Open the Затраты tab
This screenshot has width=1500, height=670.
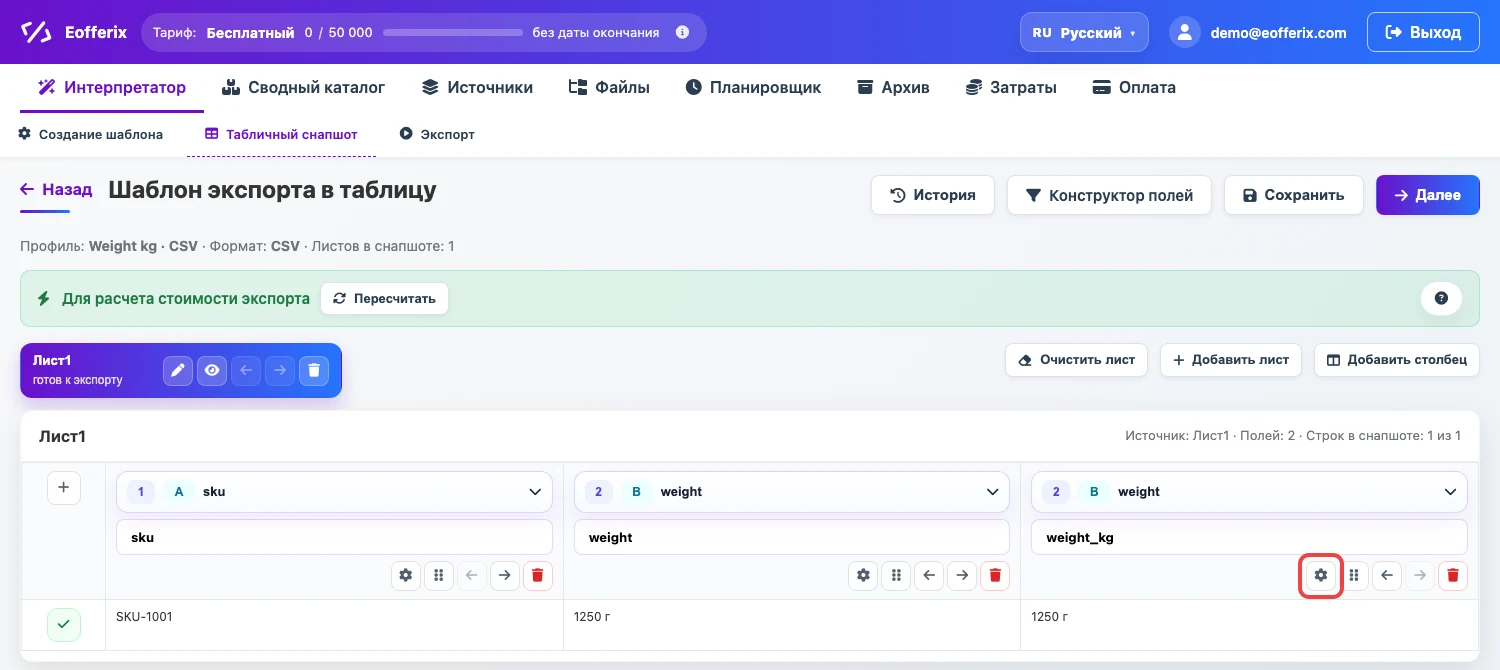click(x=1011, y=87)
